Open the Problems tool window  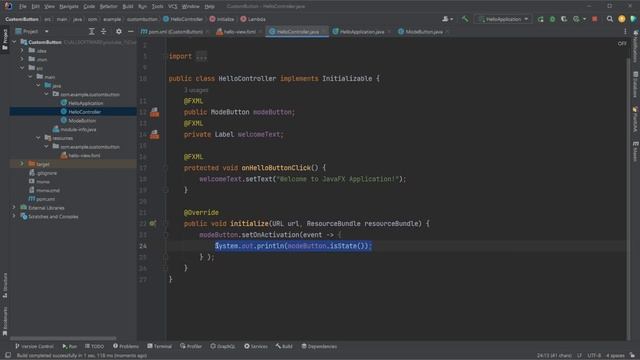click(x=126, y=346)
